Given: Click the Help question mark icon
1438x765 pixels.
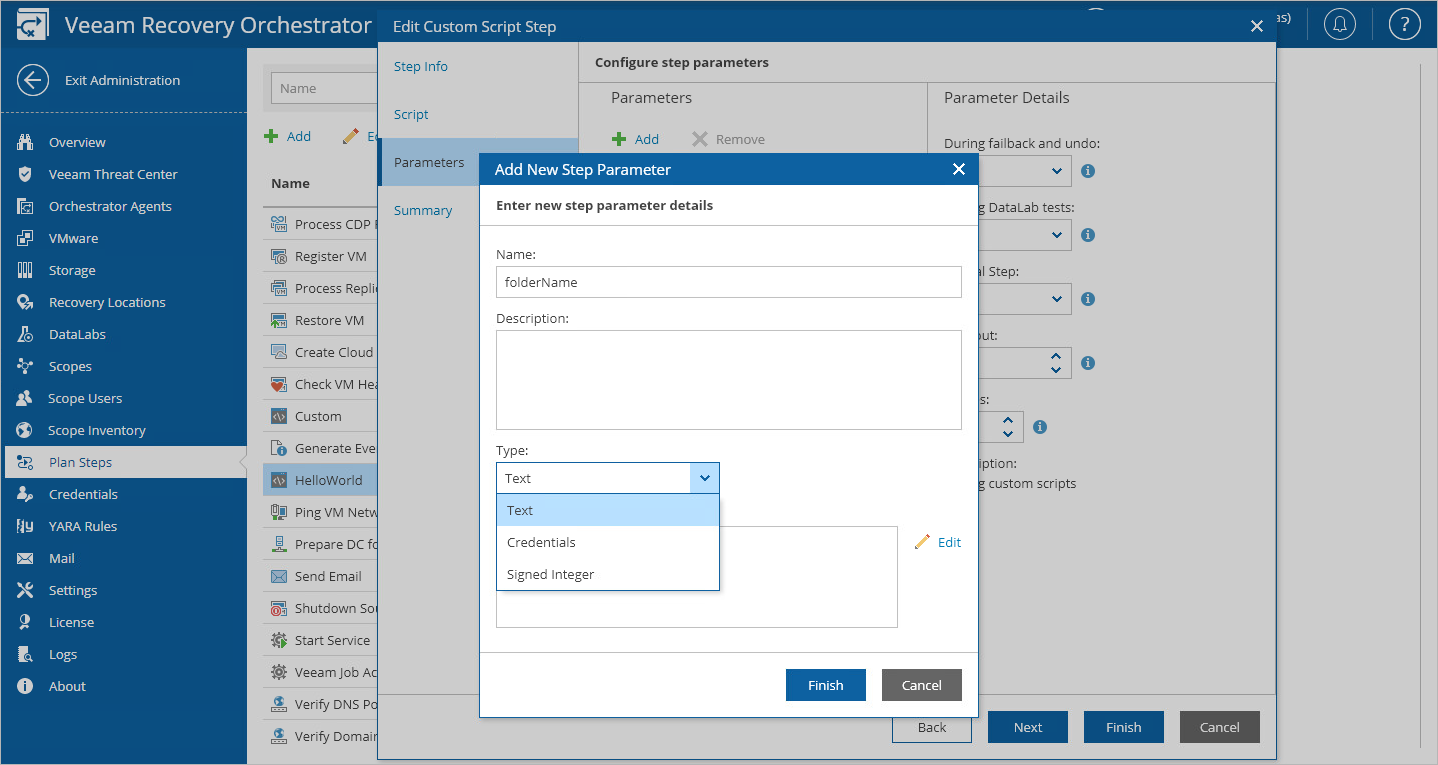Looking at the screenshot, I should click(x=1404, y=24).
